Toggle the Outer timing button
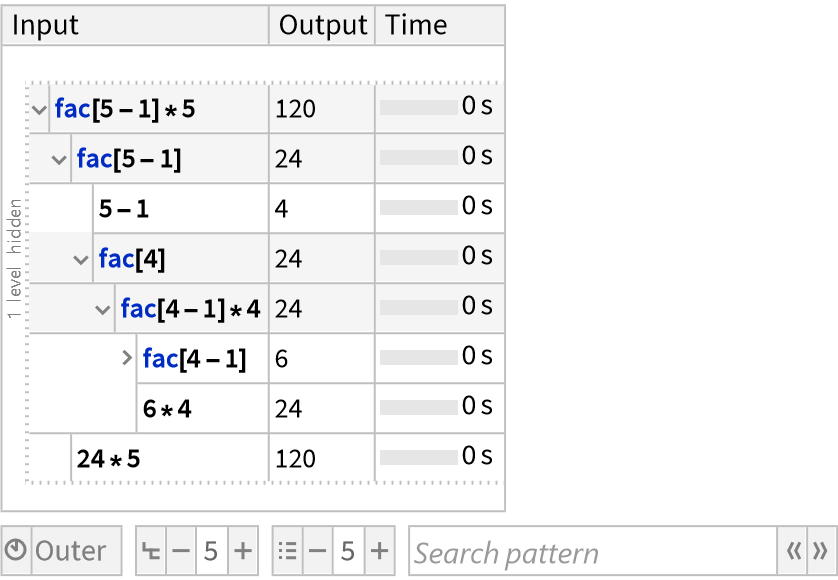 pyautogui.click(x=71, y=551)
